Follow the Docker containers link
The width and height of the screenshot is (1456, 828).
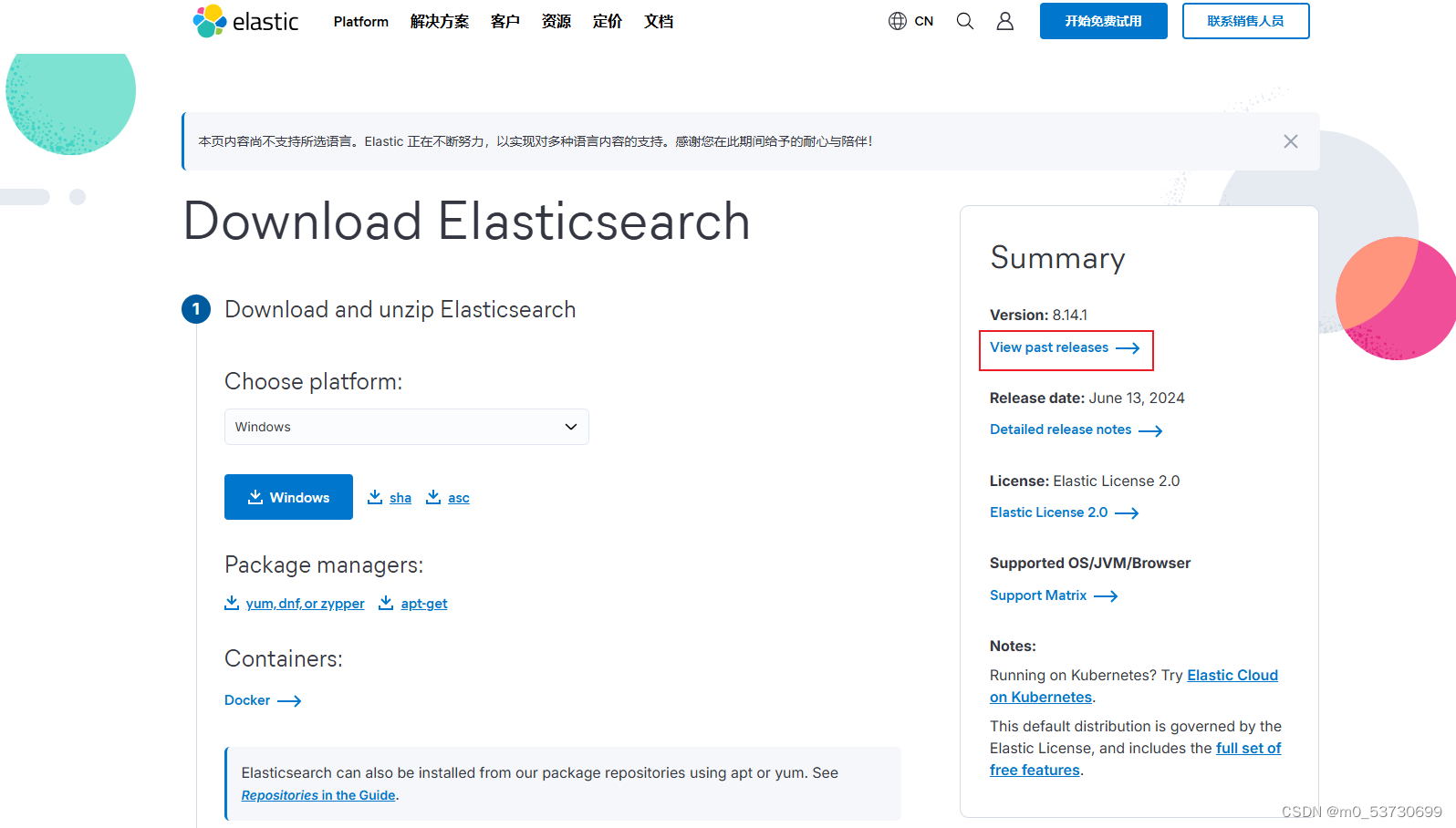[x=263, y=700]
